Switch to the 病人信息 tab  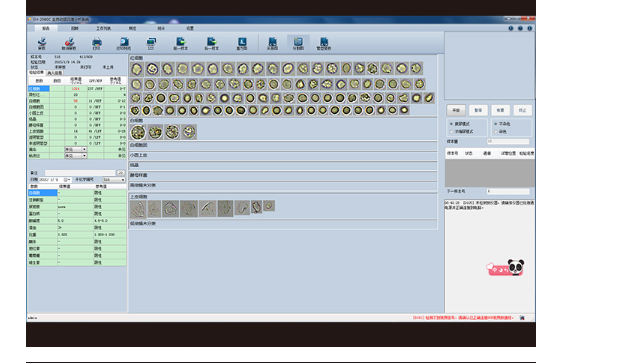point(55,73)
